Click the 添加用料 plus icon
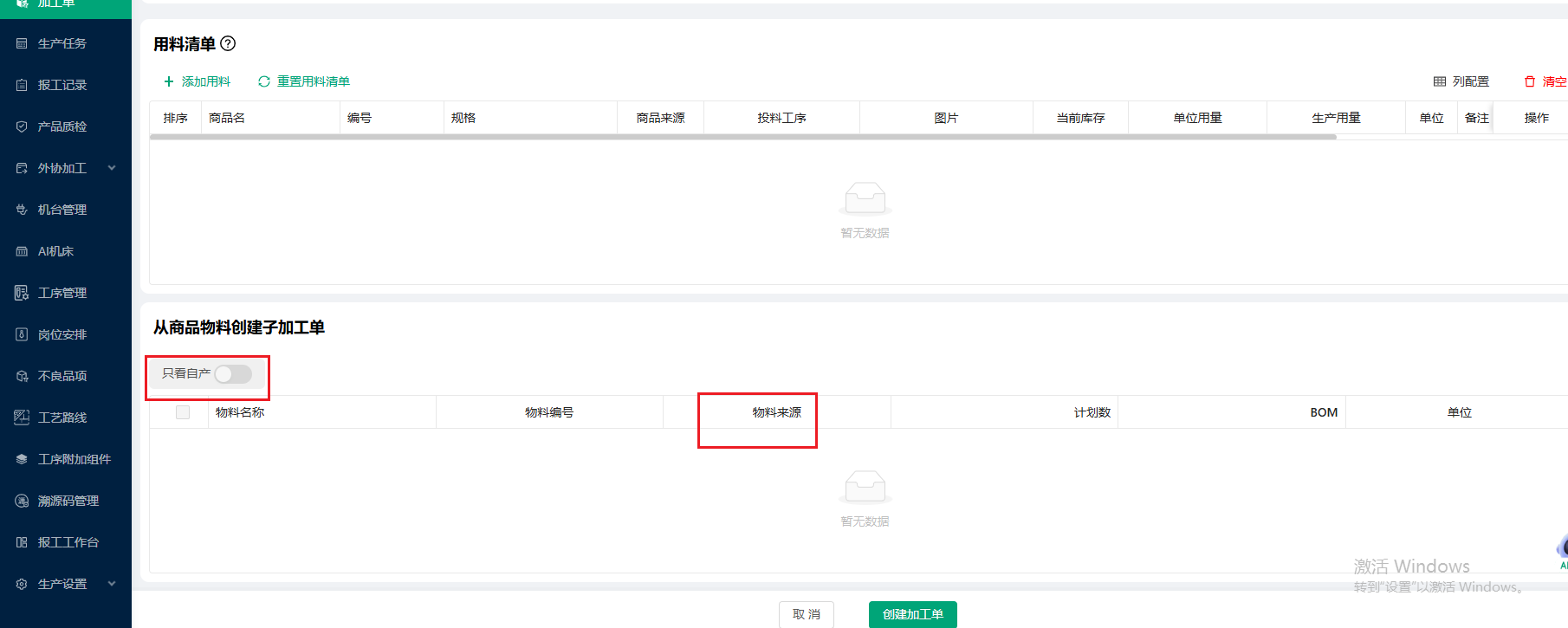This screenshot has height=628, width=1568. click(x=169, y=81)
